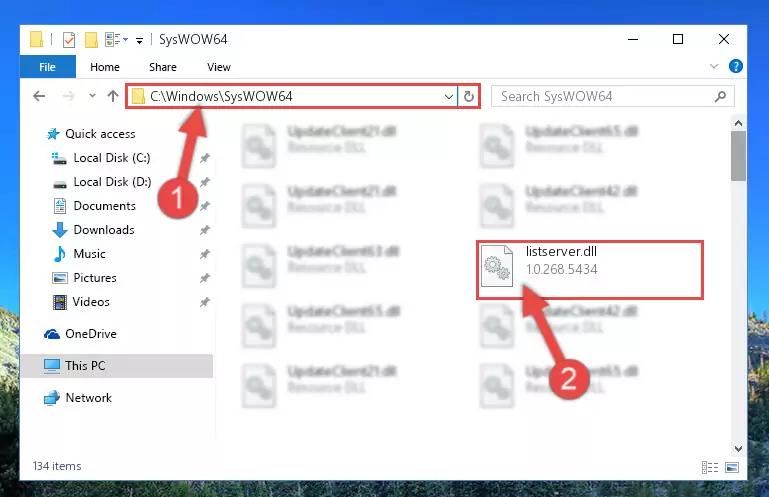Refresh the SysWOW64 folder view
The width and height of the screenshot is (769, 497).
point(469,96)
